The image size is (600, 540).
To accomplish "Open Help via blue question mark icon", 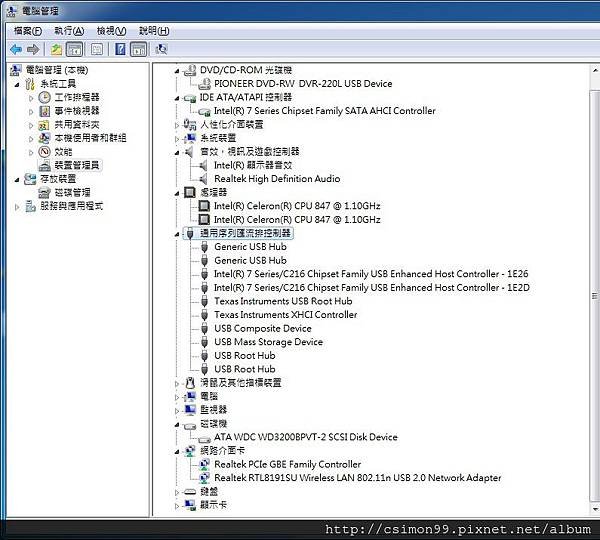I will point(120,49).
